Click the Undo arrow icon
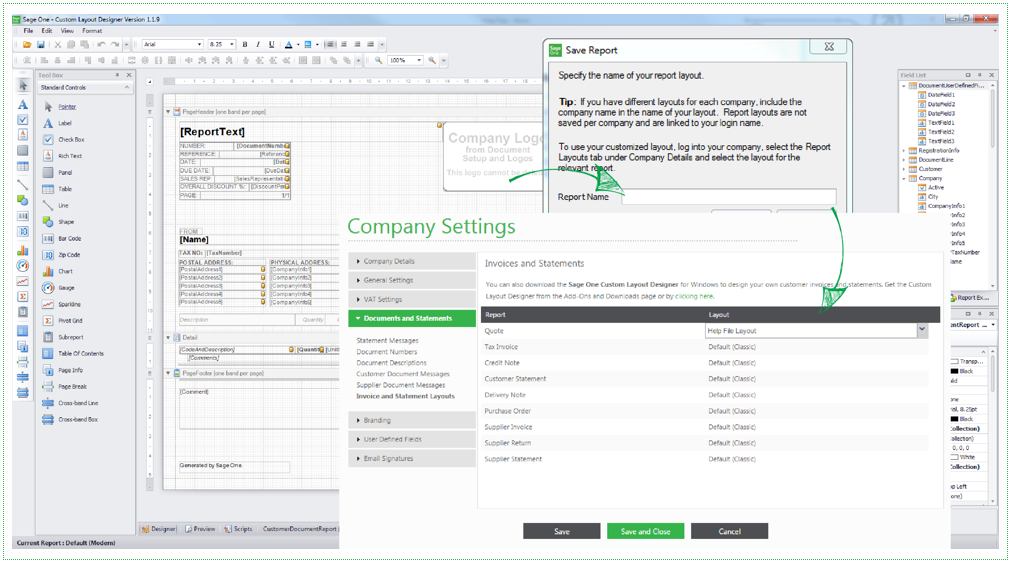This screenshot has width=1011, height=563. tap(101, 44)
